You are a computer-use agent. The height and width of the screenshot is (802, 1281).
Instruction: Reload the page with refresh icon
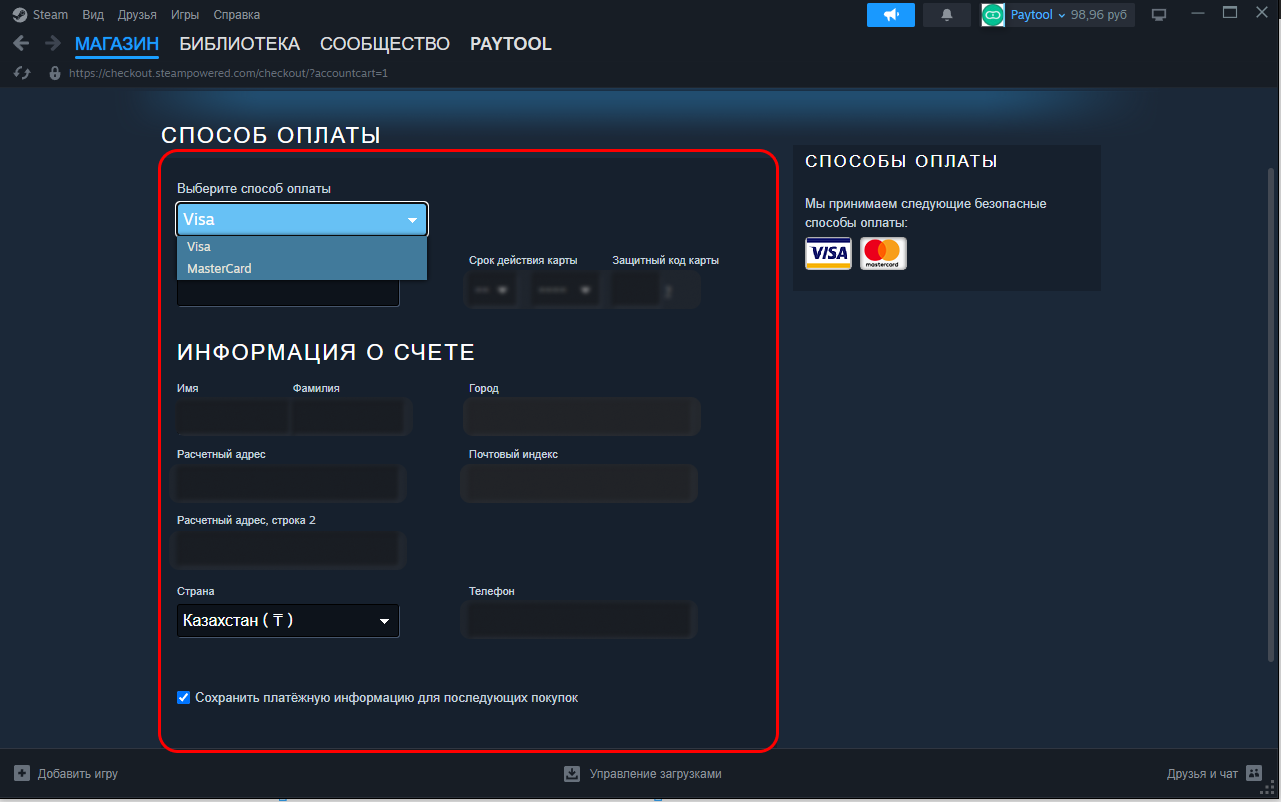pyautogui.click(x=22, y=73)
